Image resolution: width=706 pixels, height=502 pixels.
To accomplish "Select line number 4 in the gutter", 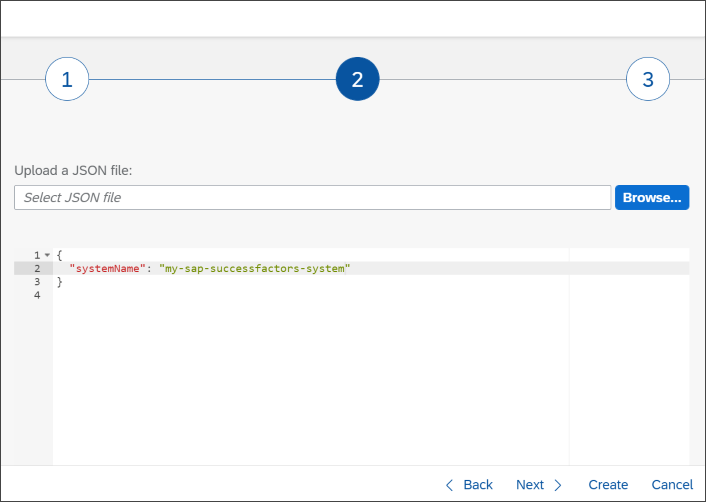I will [37, 295].
